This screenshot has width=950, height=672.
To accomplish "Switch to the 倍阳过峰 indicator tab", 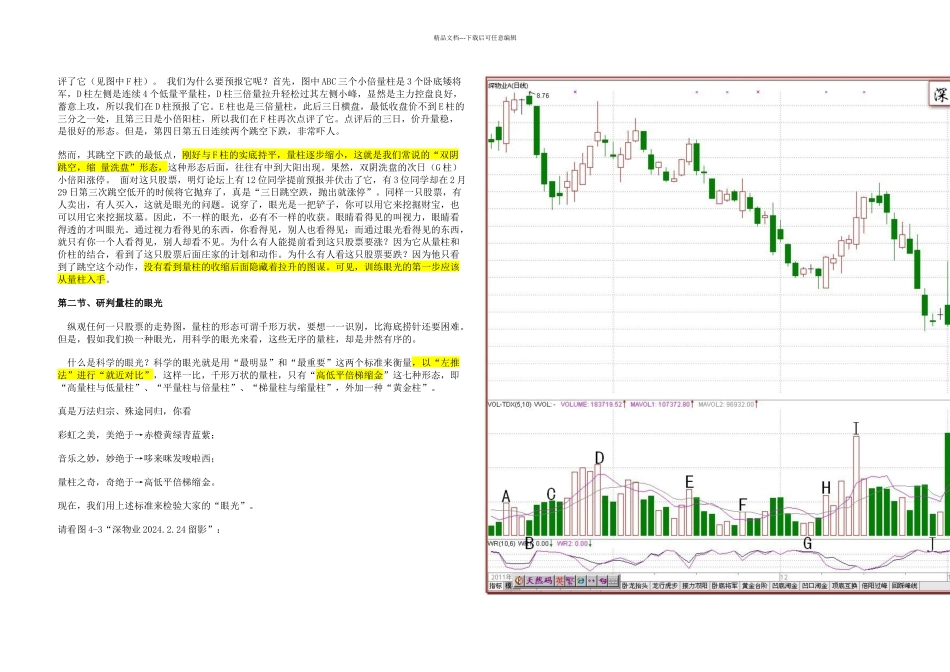I will (874, 586).
